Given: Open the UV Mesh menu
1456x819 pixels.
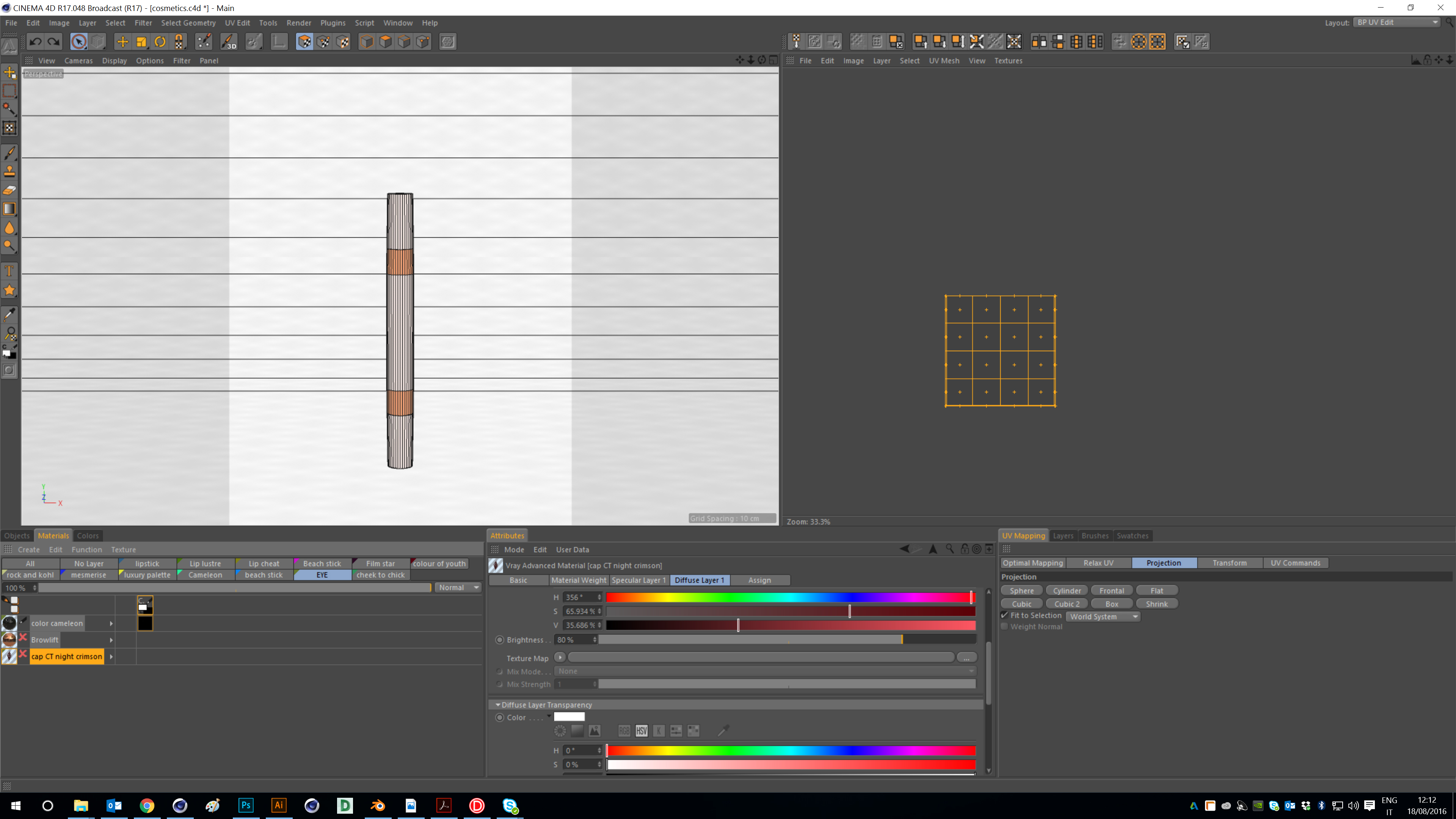Looking at the screenshot, I should click(943, 61).
